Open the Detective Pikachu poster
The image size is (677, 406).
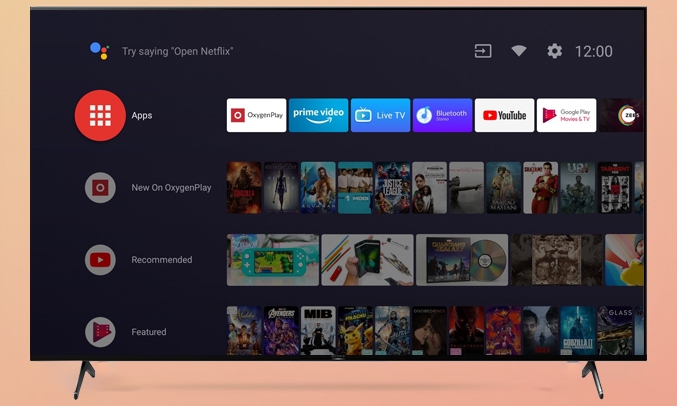[x=355, y=331]
